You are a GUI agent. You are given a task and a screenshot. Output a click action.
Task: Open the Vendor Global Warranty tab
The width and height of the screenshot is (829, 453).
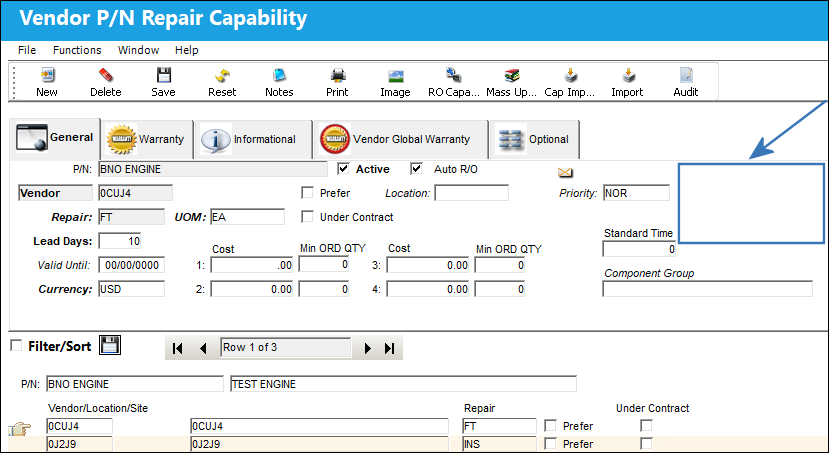pos(401,140)
